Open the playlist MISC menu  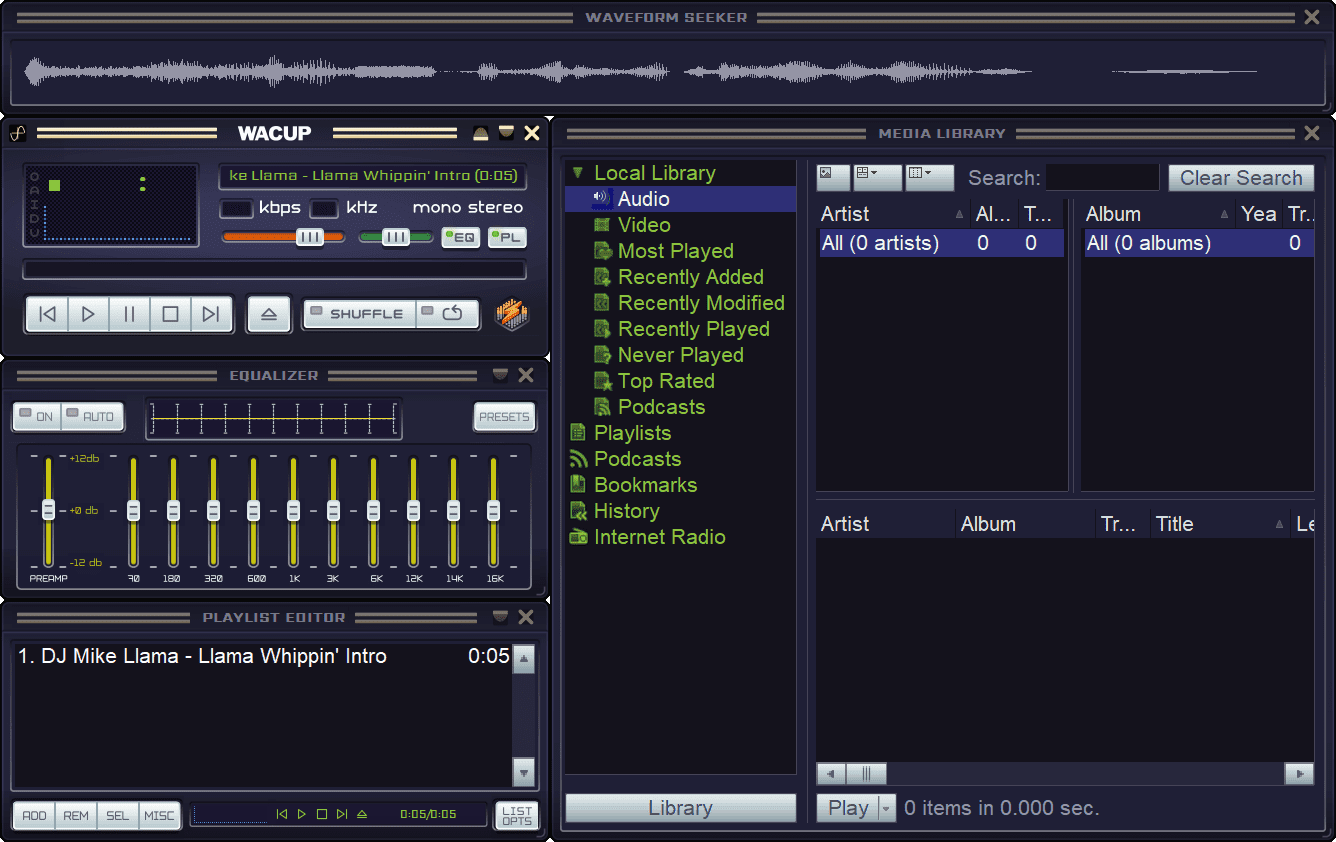click(159, 815)
